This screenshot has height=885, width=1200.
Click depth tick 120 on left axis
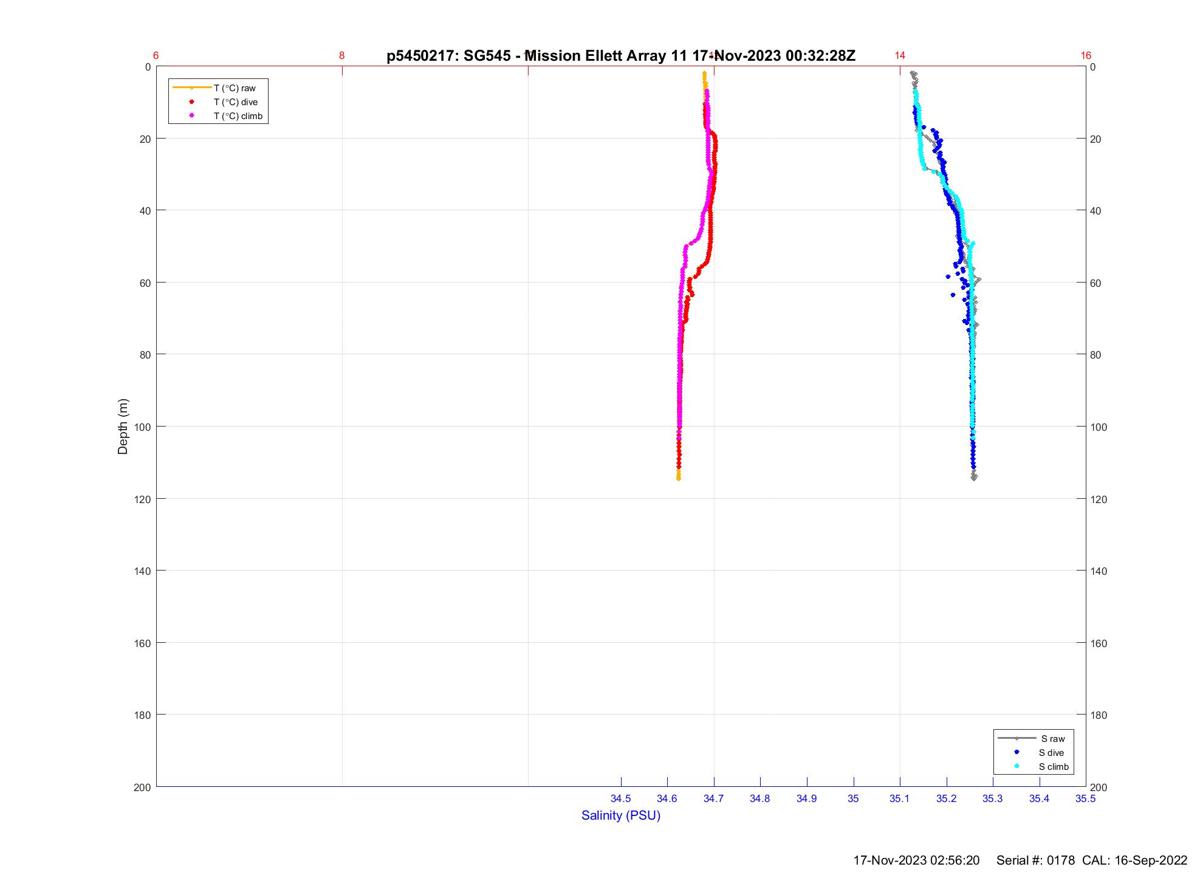pos(142,499)
